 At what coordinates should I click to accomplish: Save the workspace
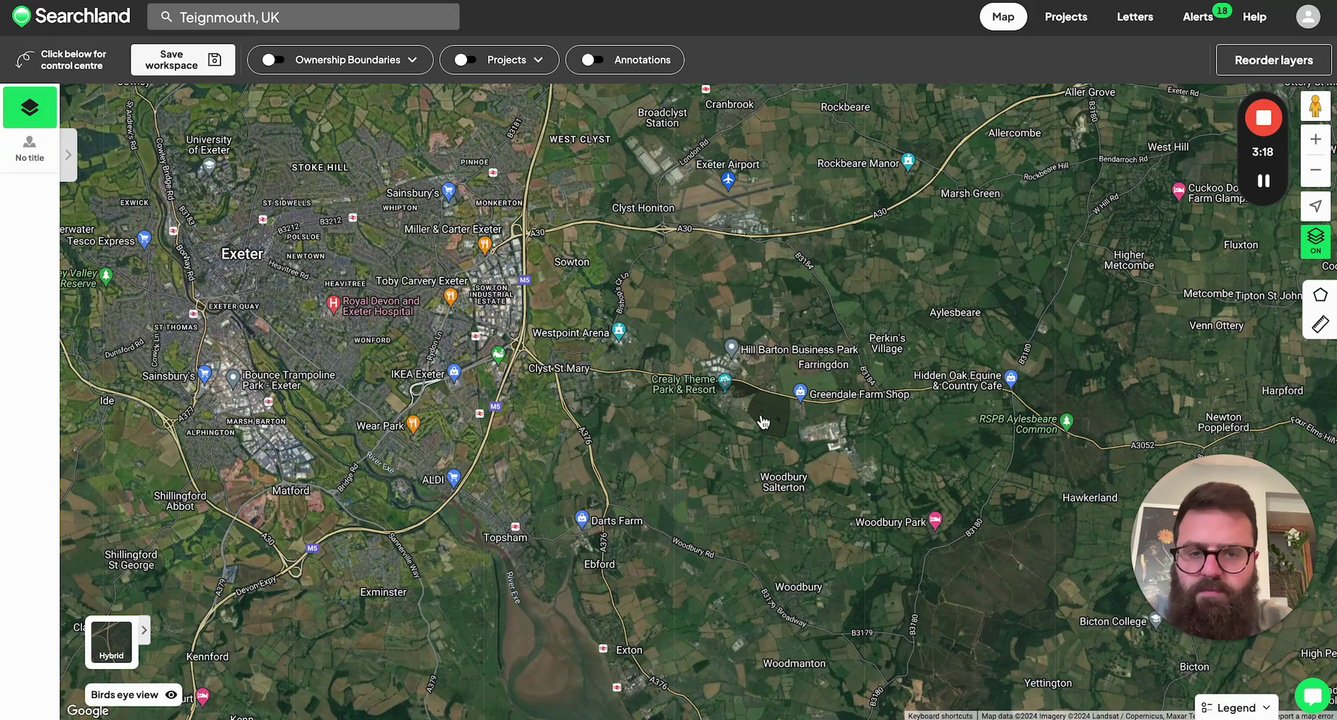[183, 60]
